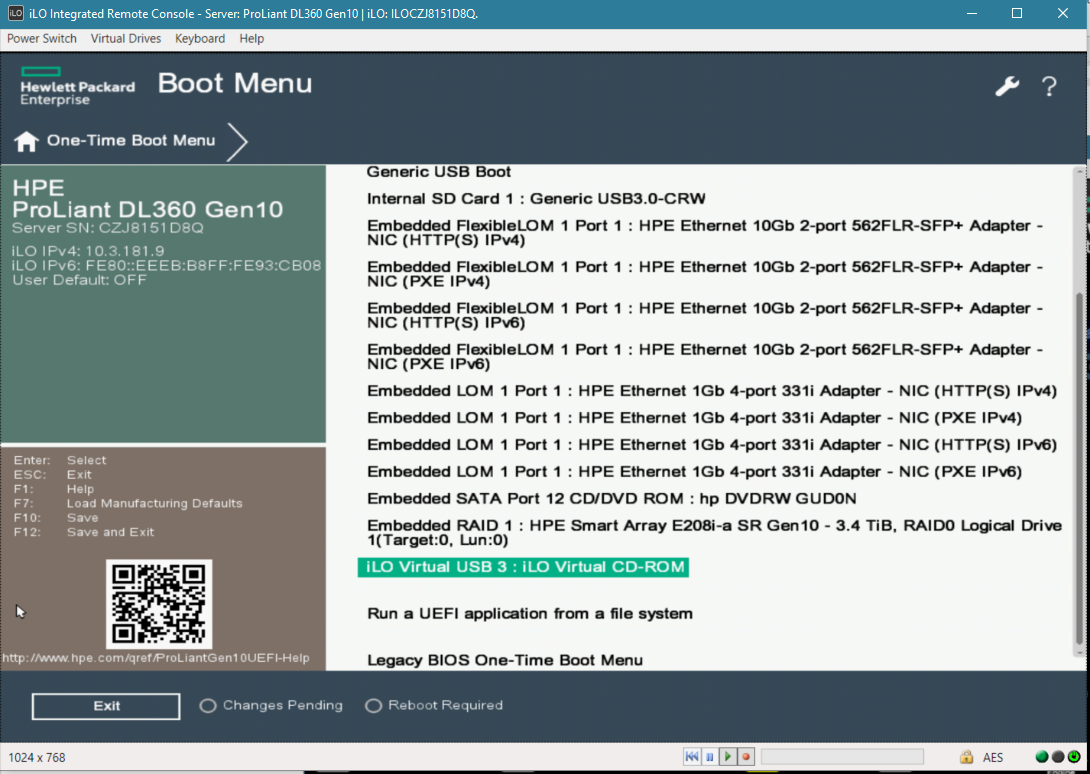This screenshot has height=774, width=1090.
Task: Open the Power Switch menu
Action: pos(42,38)
